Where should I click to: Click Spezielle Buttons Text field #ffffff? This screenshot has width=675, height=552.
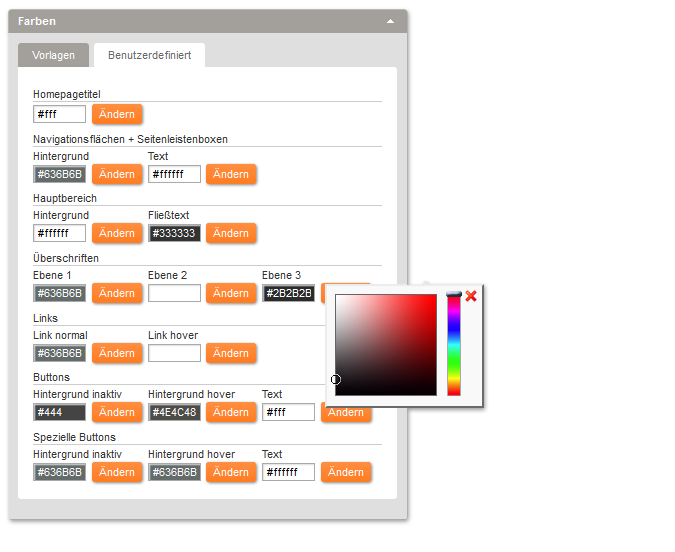click(x=288, y=472)
